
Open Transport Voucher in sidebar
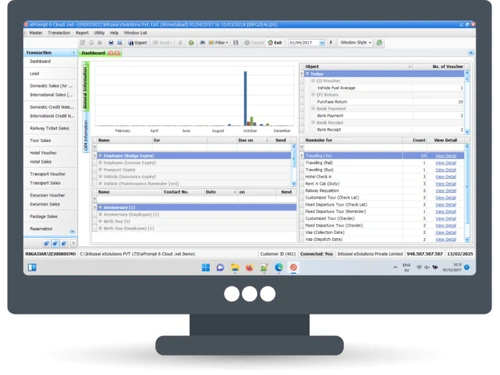point(48,174)
